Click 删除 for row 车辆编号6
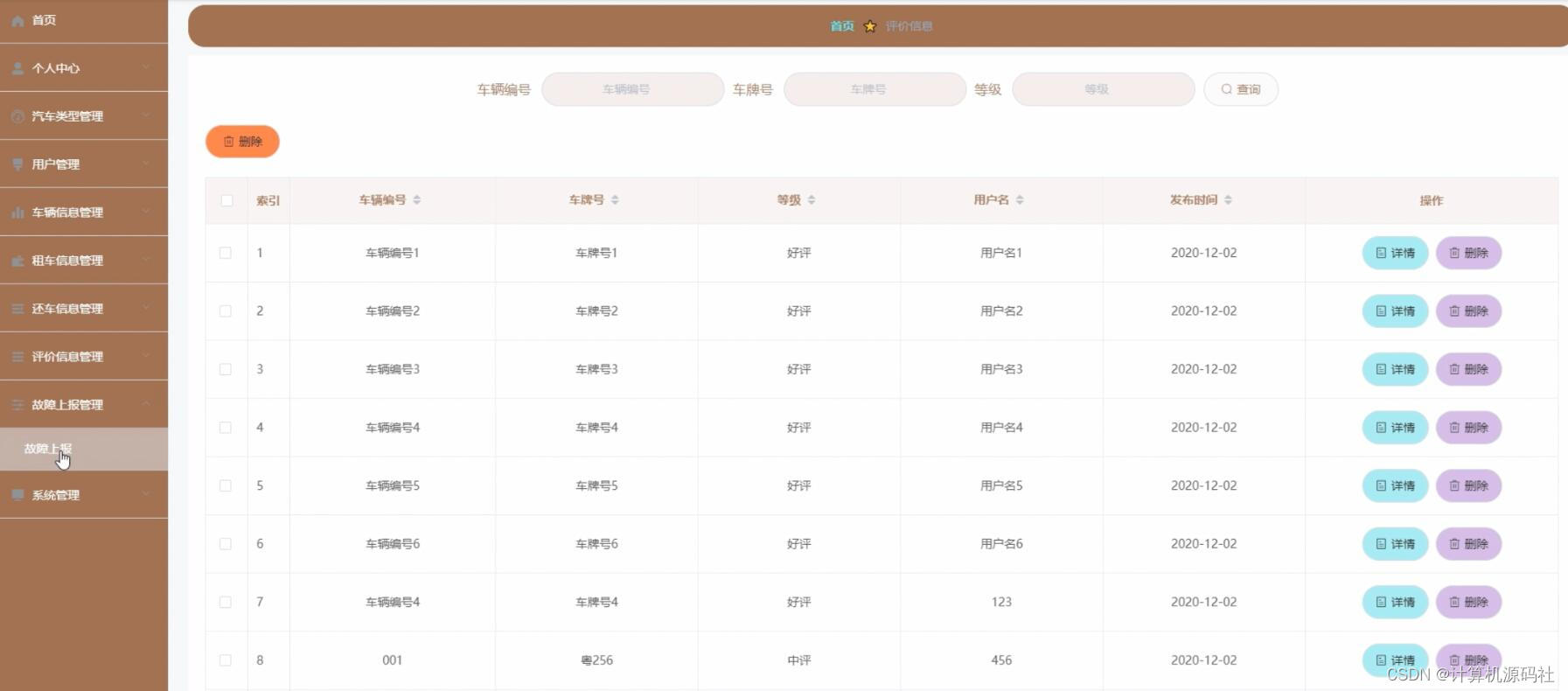The image size is (1568, 691). [1469, 544]
